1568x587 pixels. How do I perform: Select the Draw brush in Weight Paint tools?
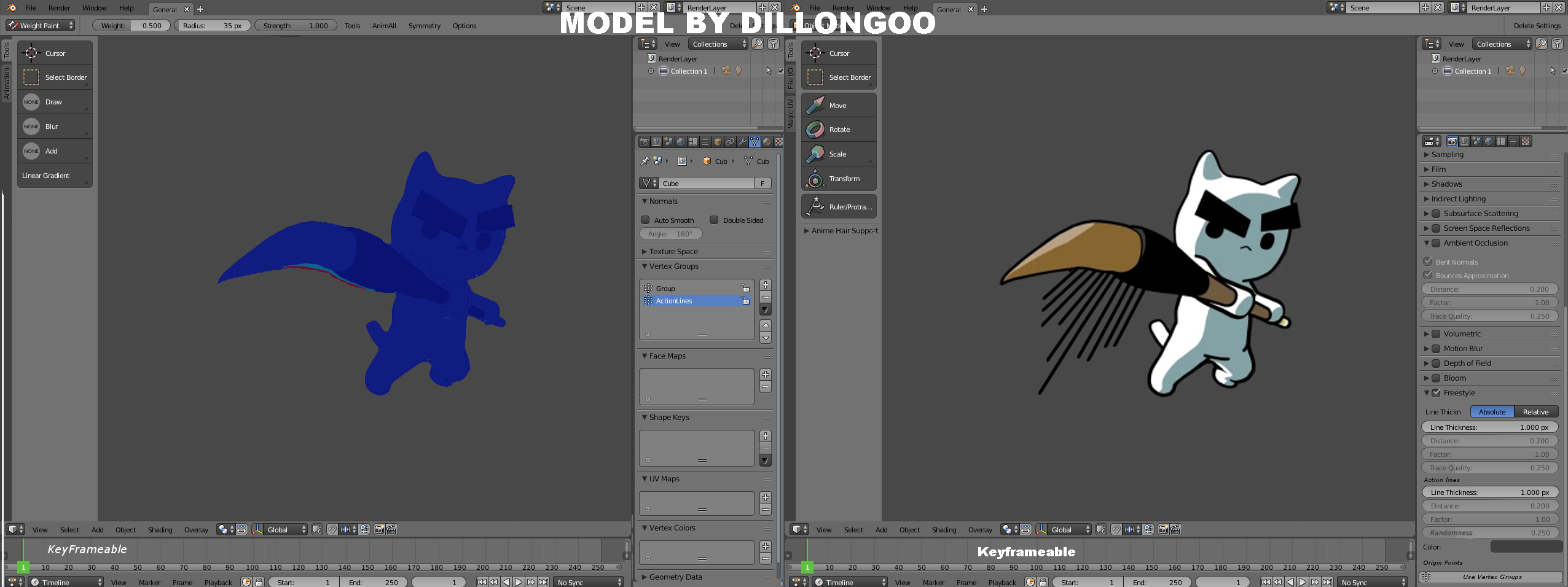(x=55, y=102)
